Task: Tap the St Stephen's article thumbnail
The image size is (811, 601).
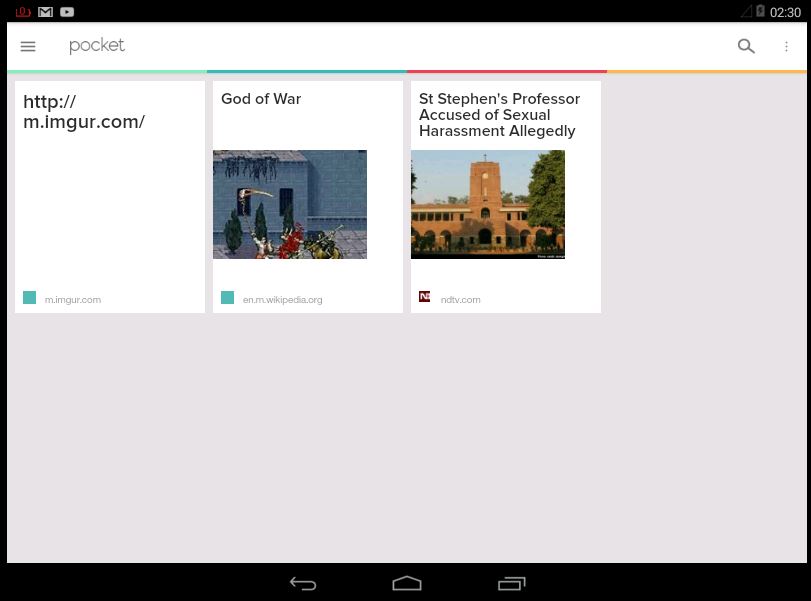Action: pyautogui.click(x=488, y=204)
